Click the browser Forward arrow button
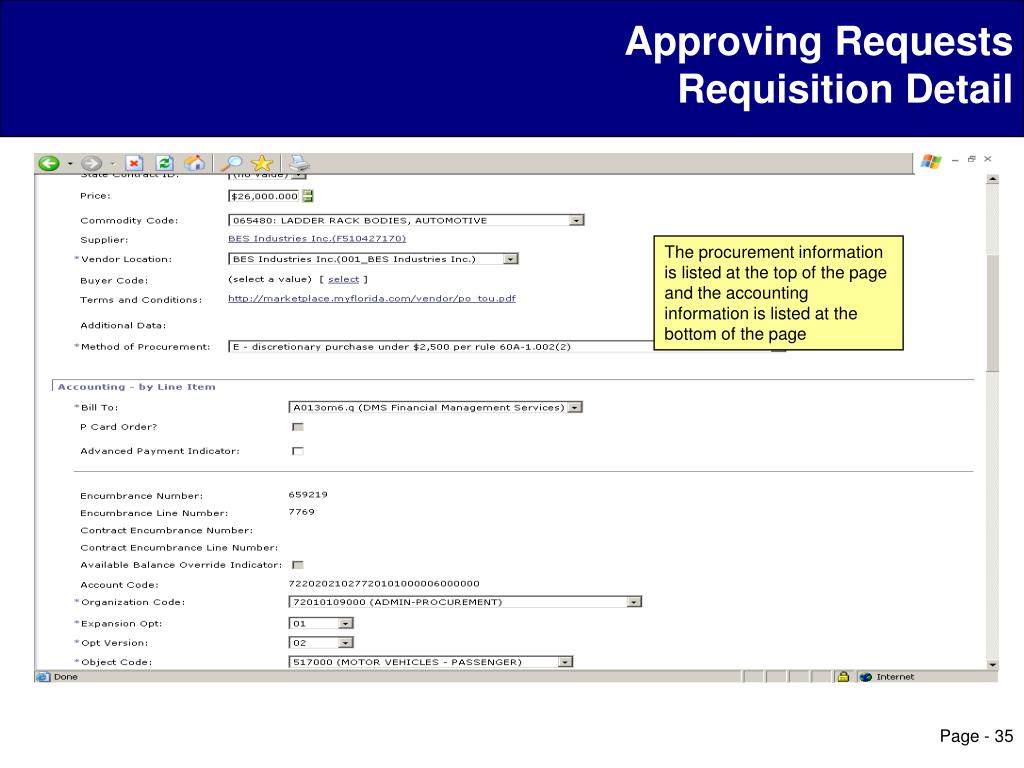1024x768 pixels. [91, 163]
